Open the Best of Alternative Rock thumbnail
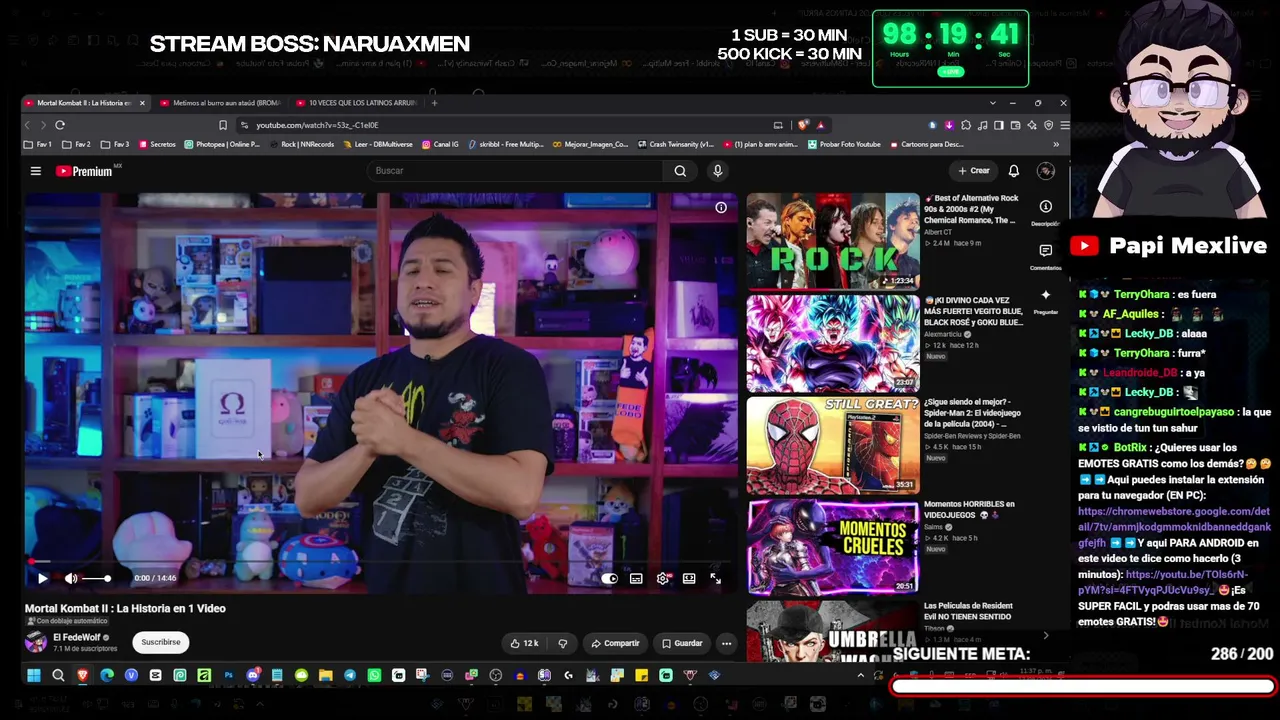The image size is (1280, 720). (x=833, y=241)
